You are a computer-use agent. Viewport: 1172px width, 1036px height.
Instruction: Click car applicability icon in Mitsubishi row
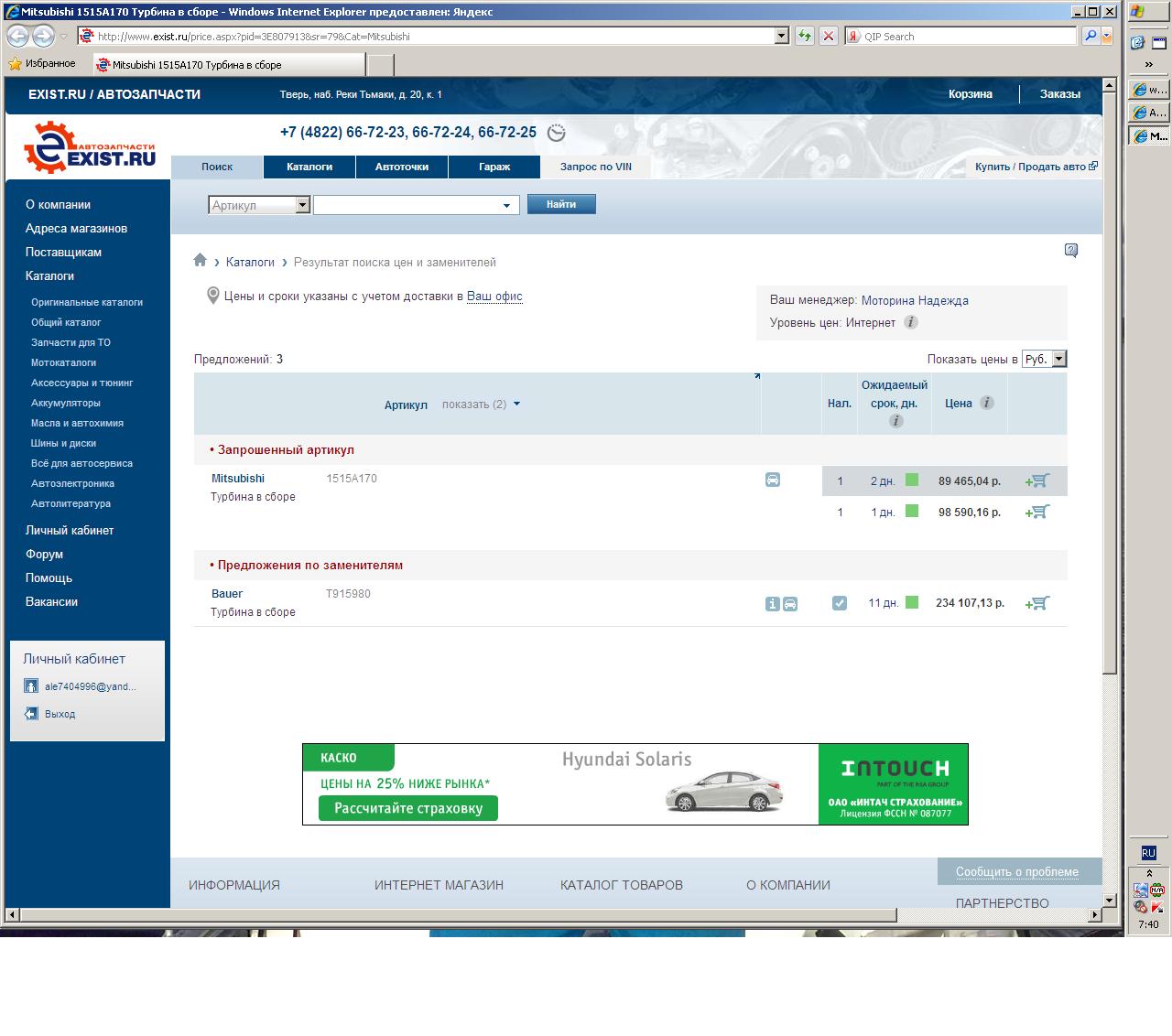pos(773,480)
